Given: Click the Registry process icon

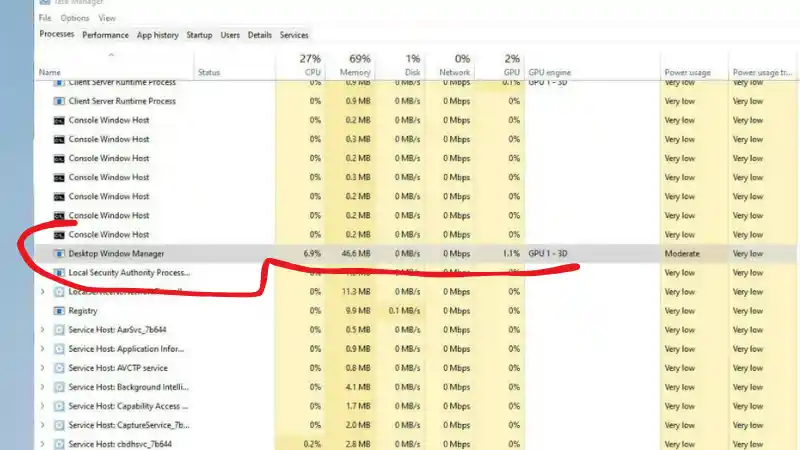Looking at the screenshot, I should pos(59,311).
